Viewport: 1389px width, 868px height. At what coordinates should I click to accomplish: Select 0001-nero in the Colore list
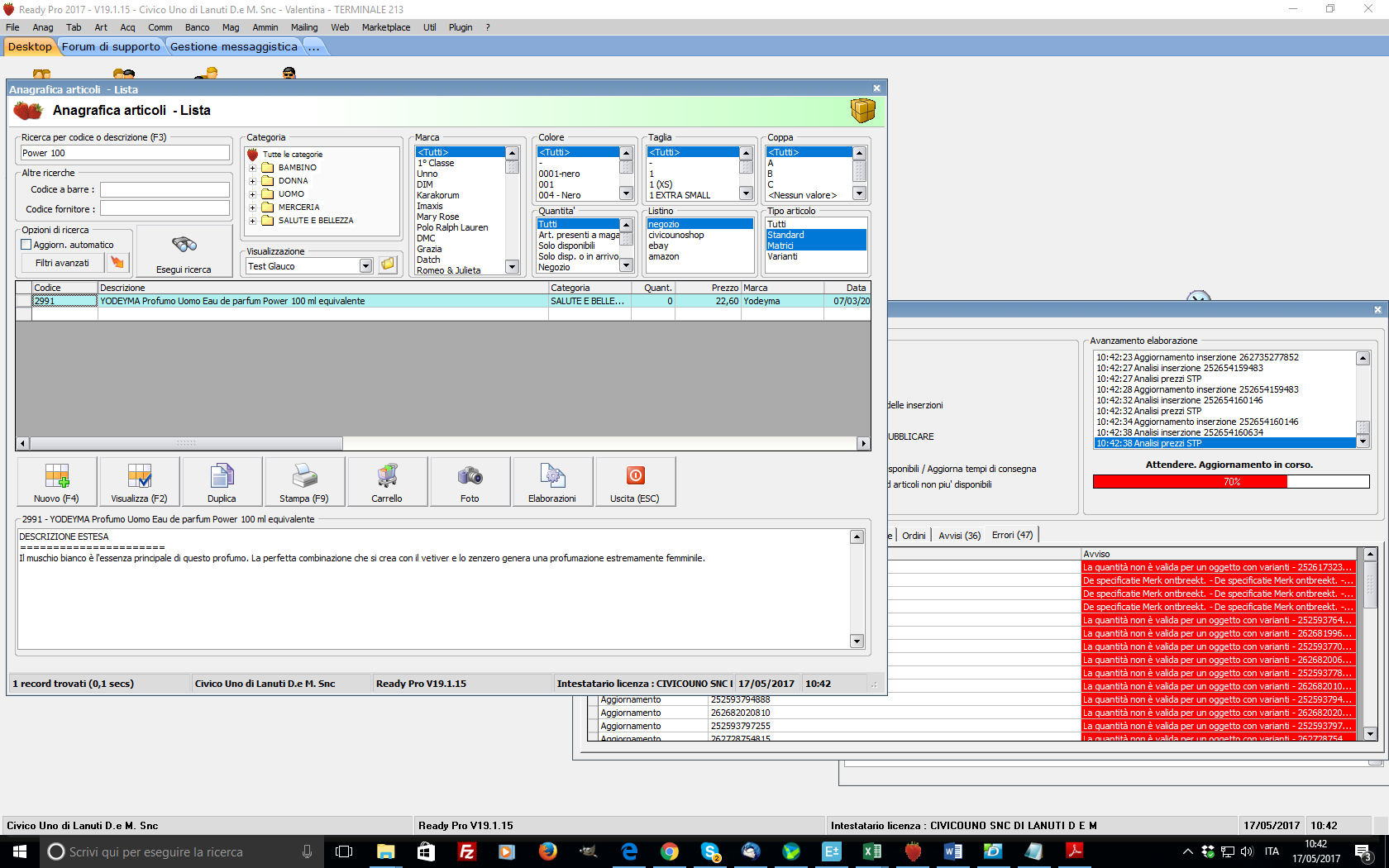tap(560, 174)
